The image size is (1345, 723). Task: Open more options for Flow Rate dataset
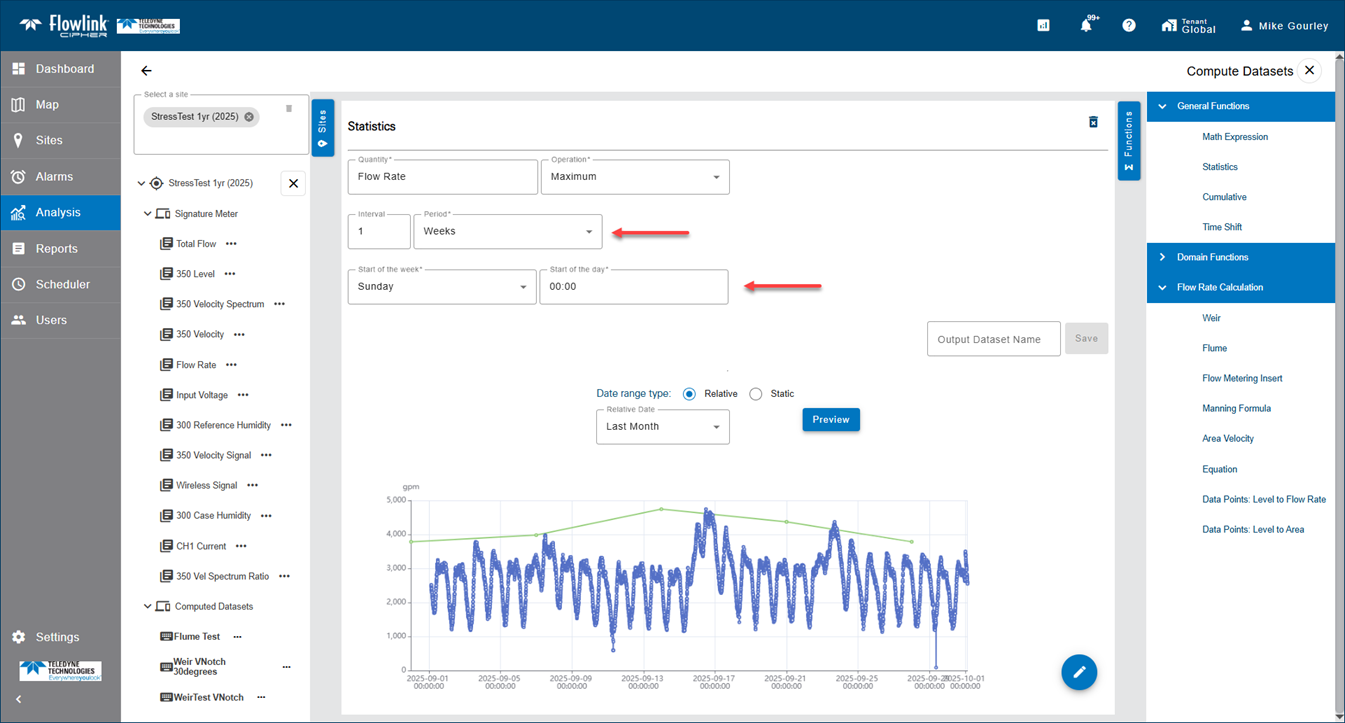click(231, 365)
